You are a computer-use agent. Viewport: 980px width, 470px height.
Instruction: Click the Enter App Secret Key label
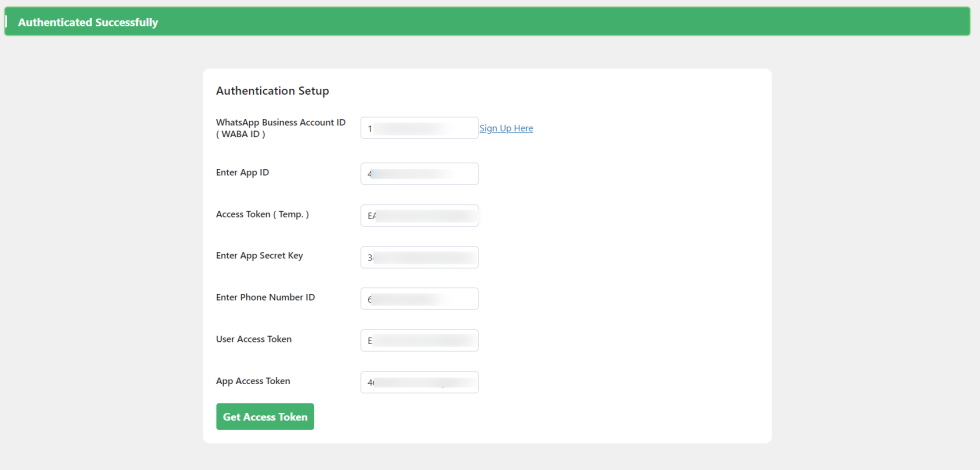259,255
